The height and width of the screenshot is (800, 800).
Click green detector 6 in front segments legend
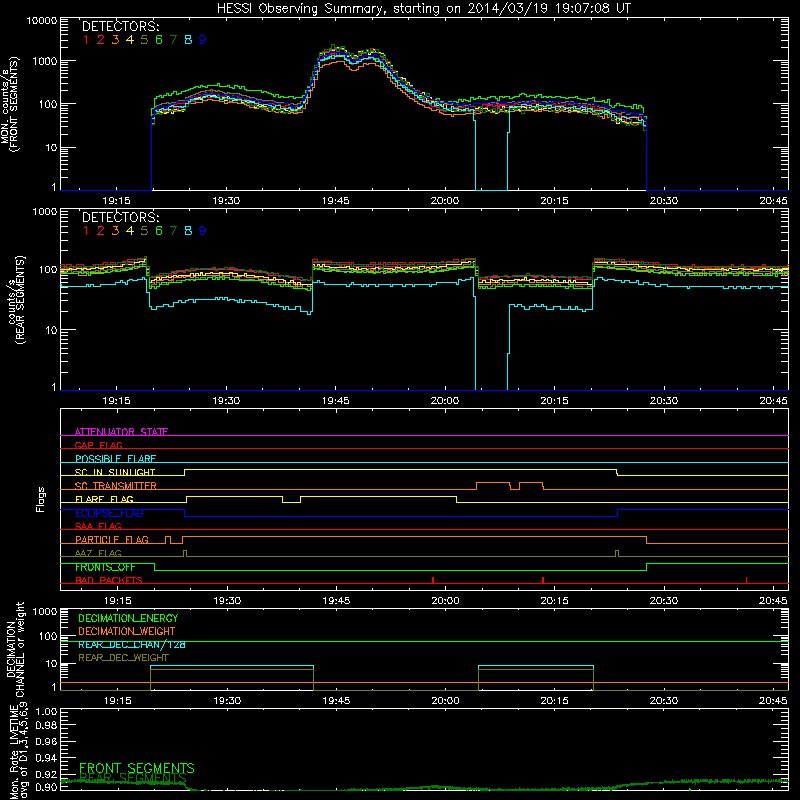[x=159, y=39]
